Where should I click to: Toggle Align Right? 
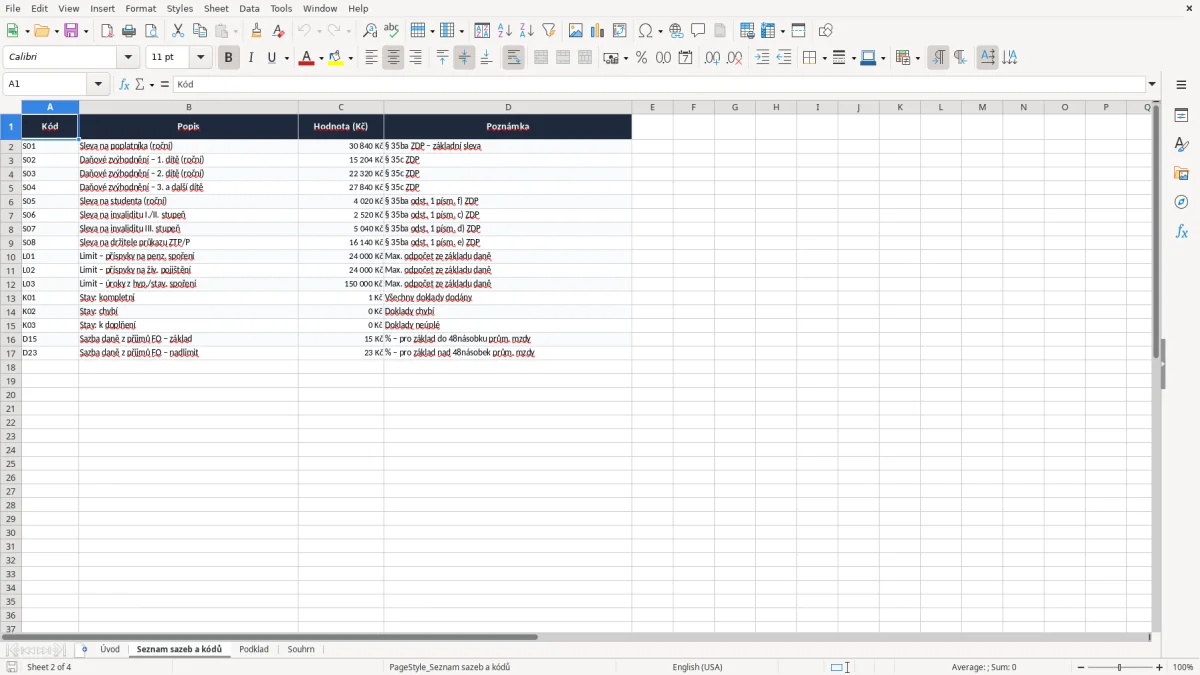[x=416, y=58]
